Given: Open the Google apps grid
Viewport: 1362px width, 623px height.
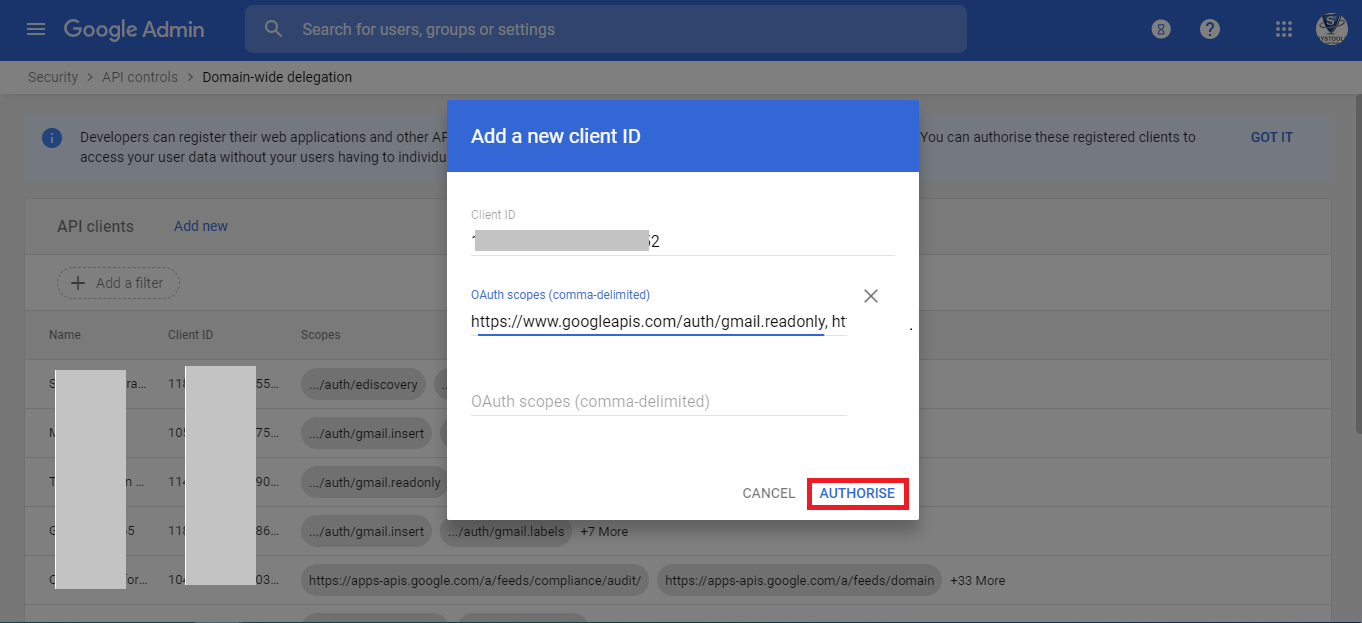Looking at the screenshot, I should coord(1284,29).
